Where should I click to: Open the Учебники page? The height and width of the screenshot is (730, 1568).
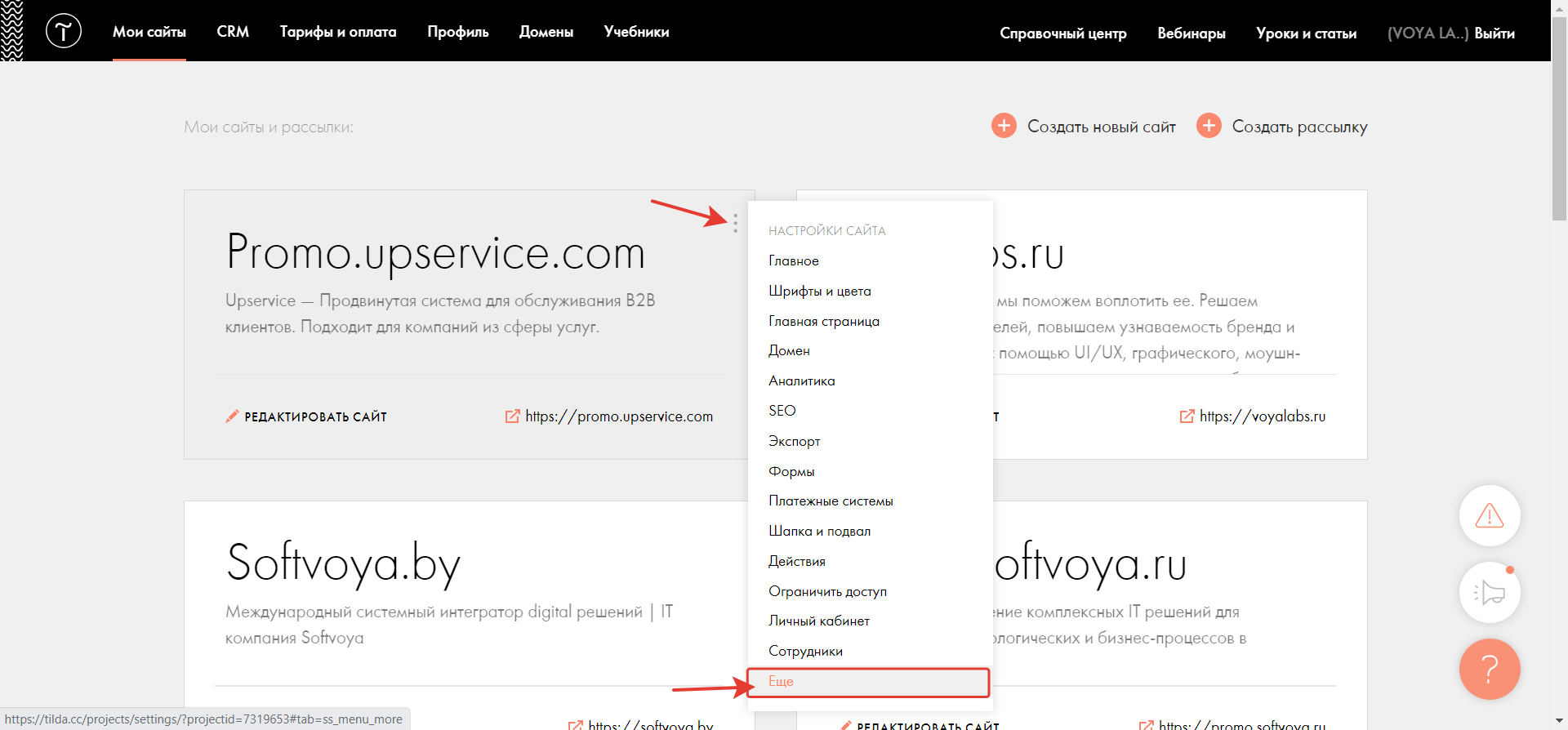[636, 32]
